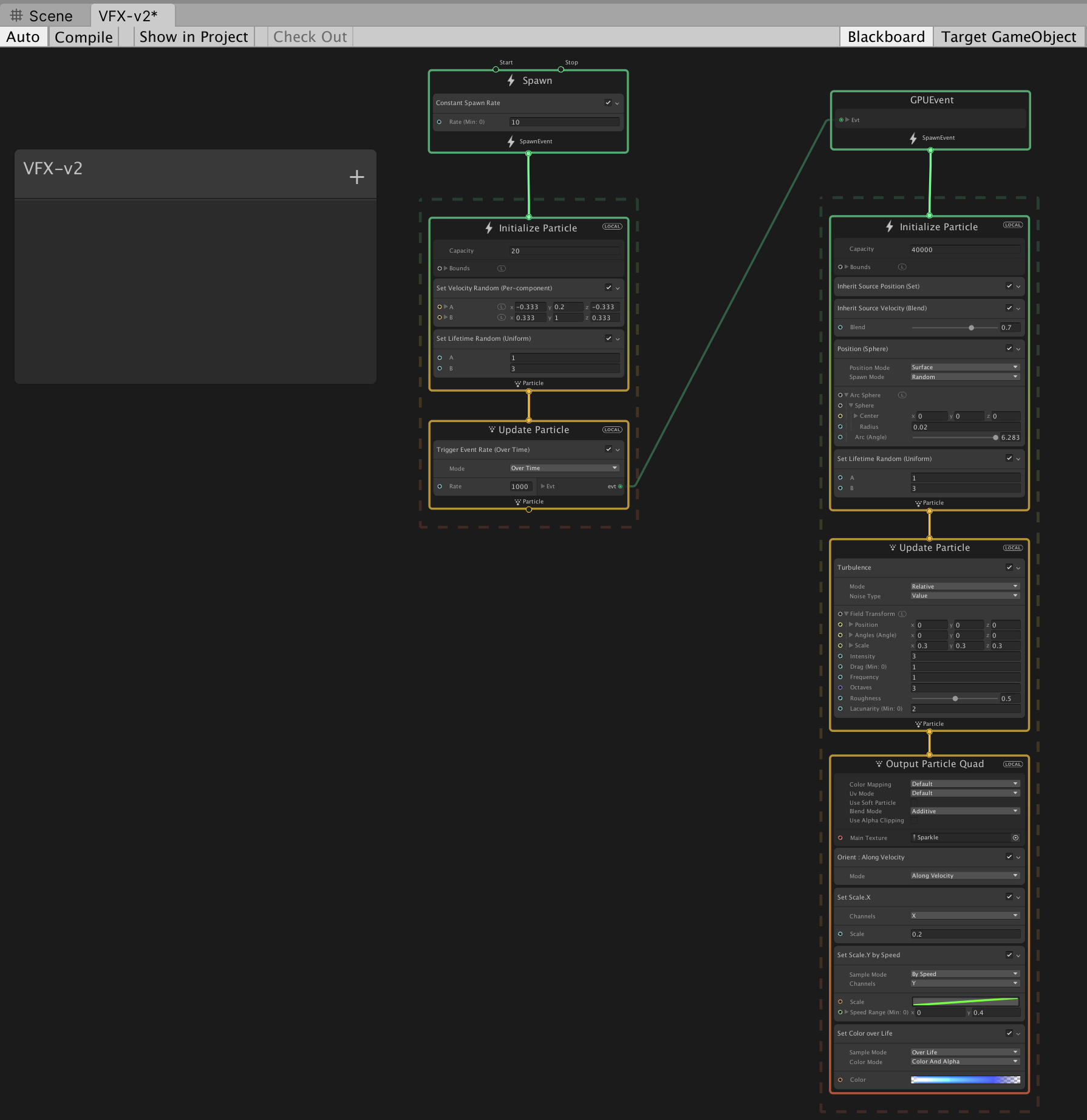Click the Show in Project button

pyautogui.click(x=194, y=37)
